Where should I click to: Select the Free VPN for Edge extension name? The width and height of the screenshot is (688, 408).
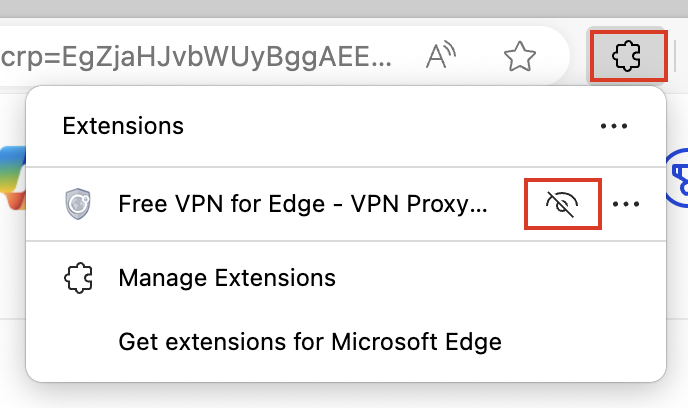point(303,204)
